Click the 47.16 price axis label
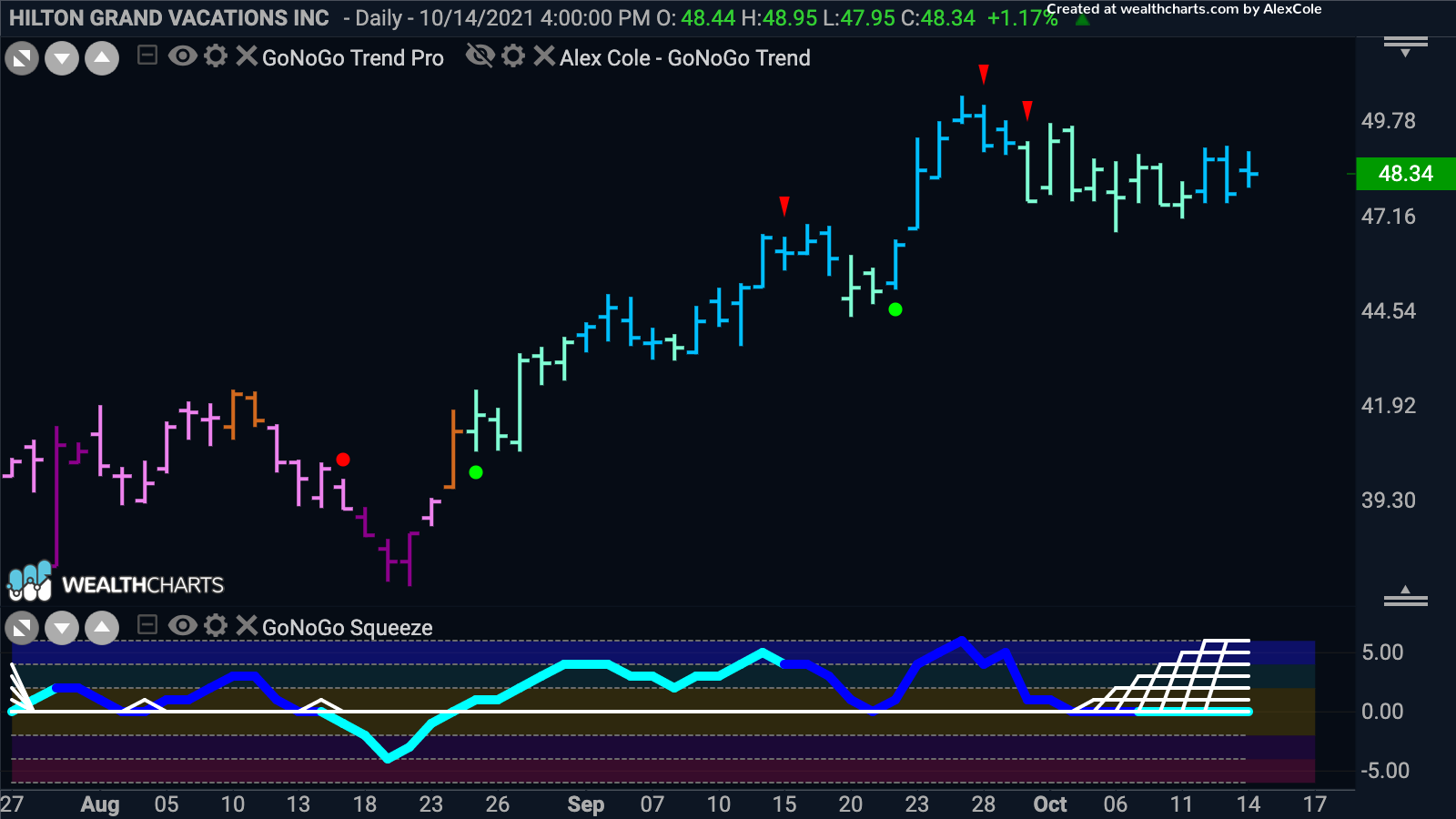Screen dimensions: 1456x819 1389,217
